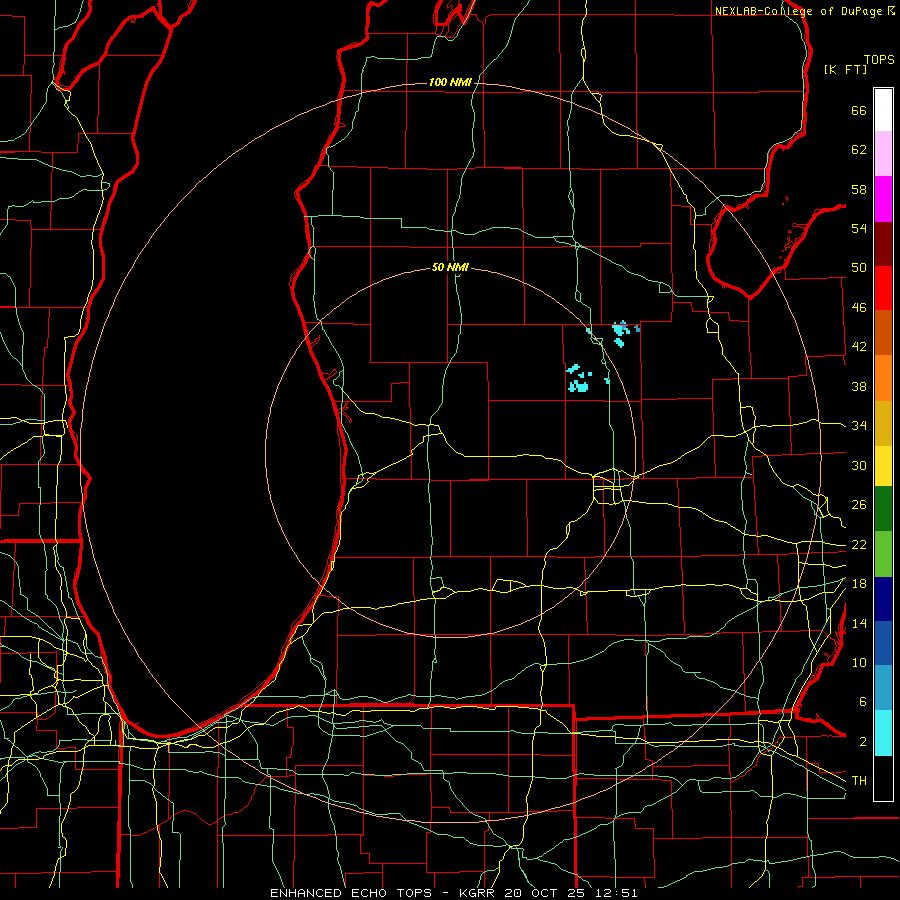
Task: Select the 46 value on the tops scale
Action: (859, 308)
